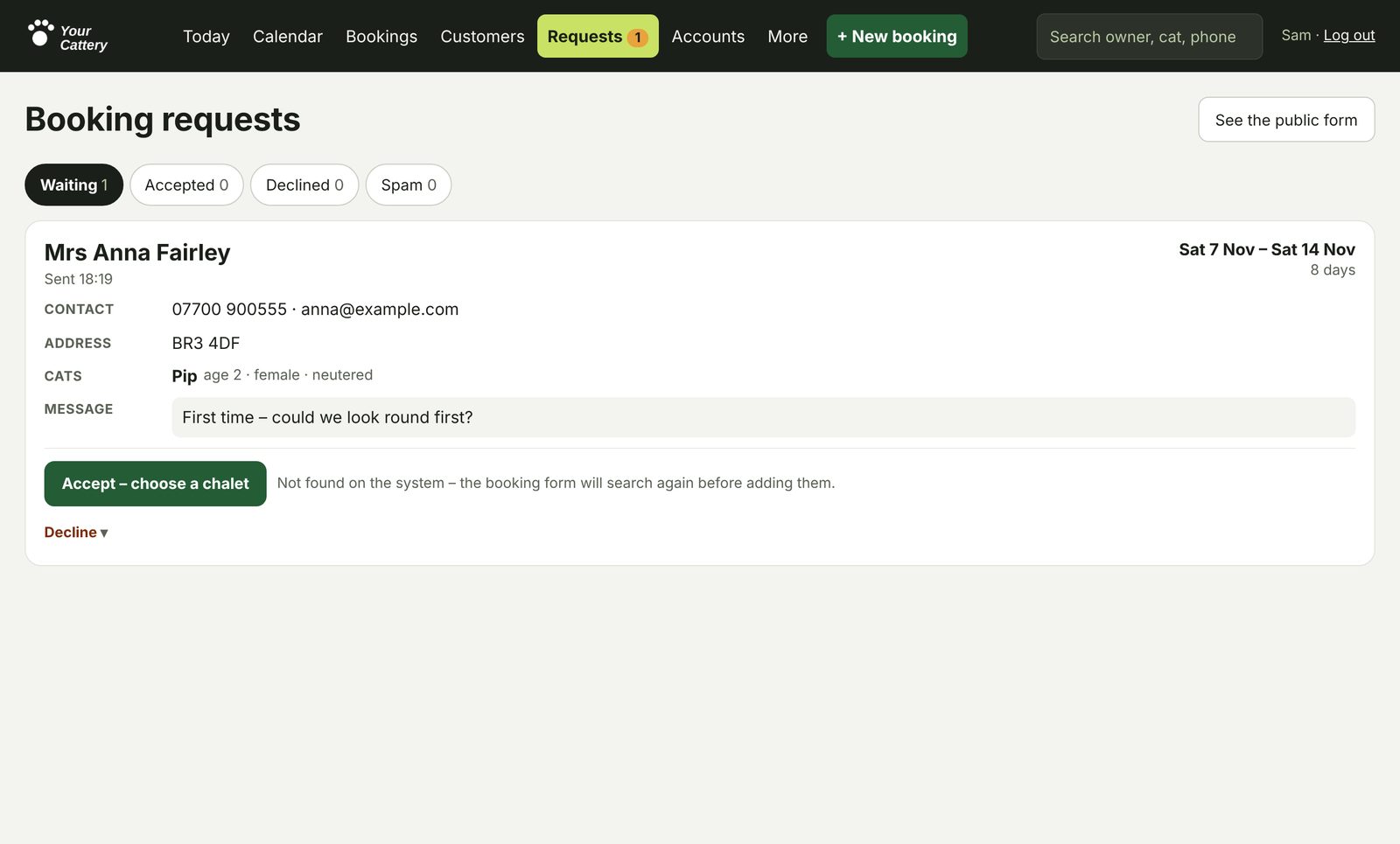Image resolution: width=1400 pixels, height=844 pixels.
Task: Click the Your Cattery paw logo
Action: tap(67, 36)
